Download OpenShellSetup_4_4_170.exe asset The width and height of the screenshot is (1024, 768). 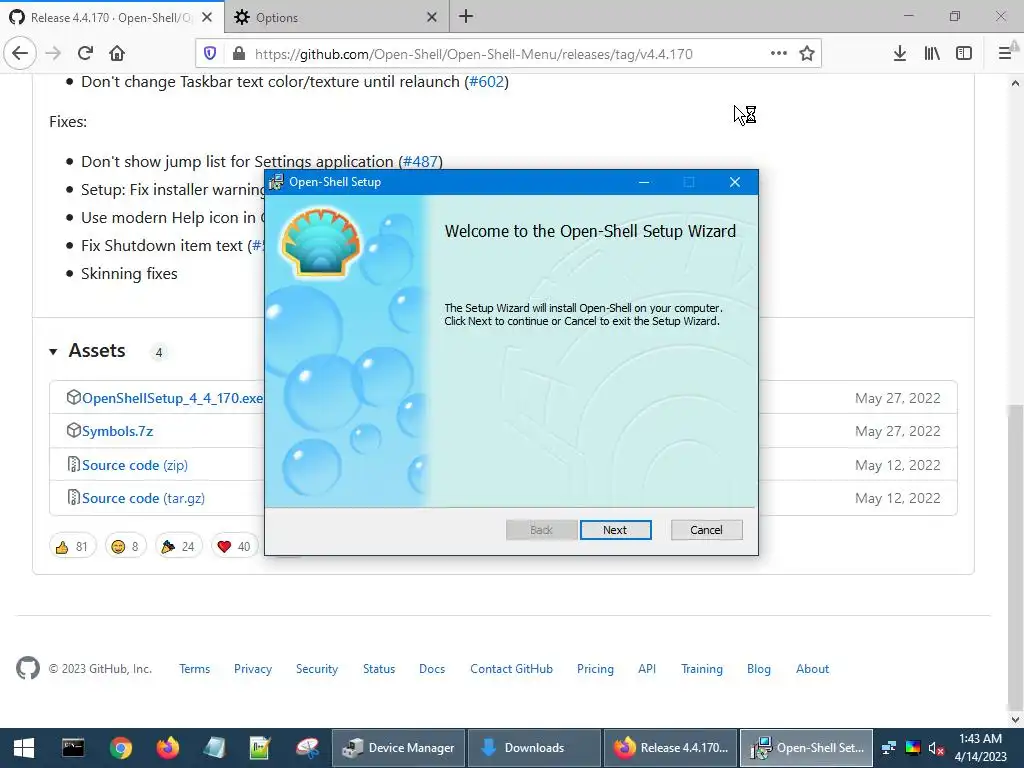coord(172,398)
